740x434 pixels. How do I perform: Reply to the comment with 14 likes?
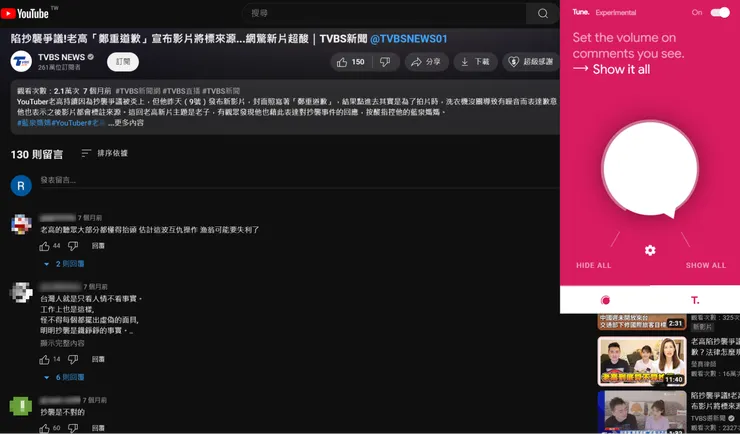coord(98,359)
